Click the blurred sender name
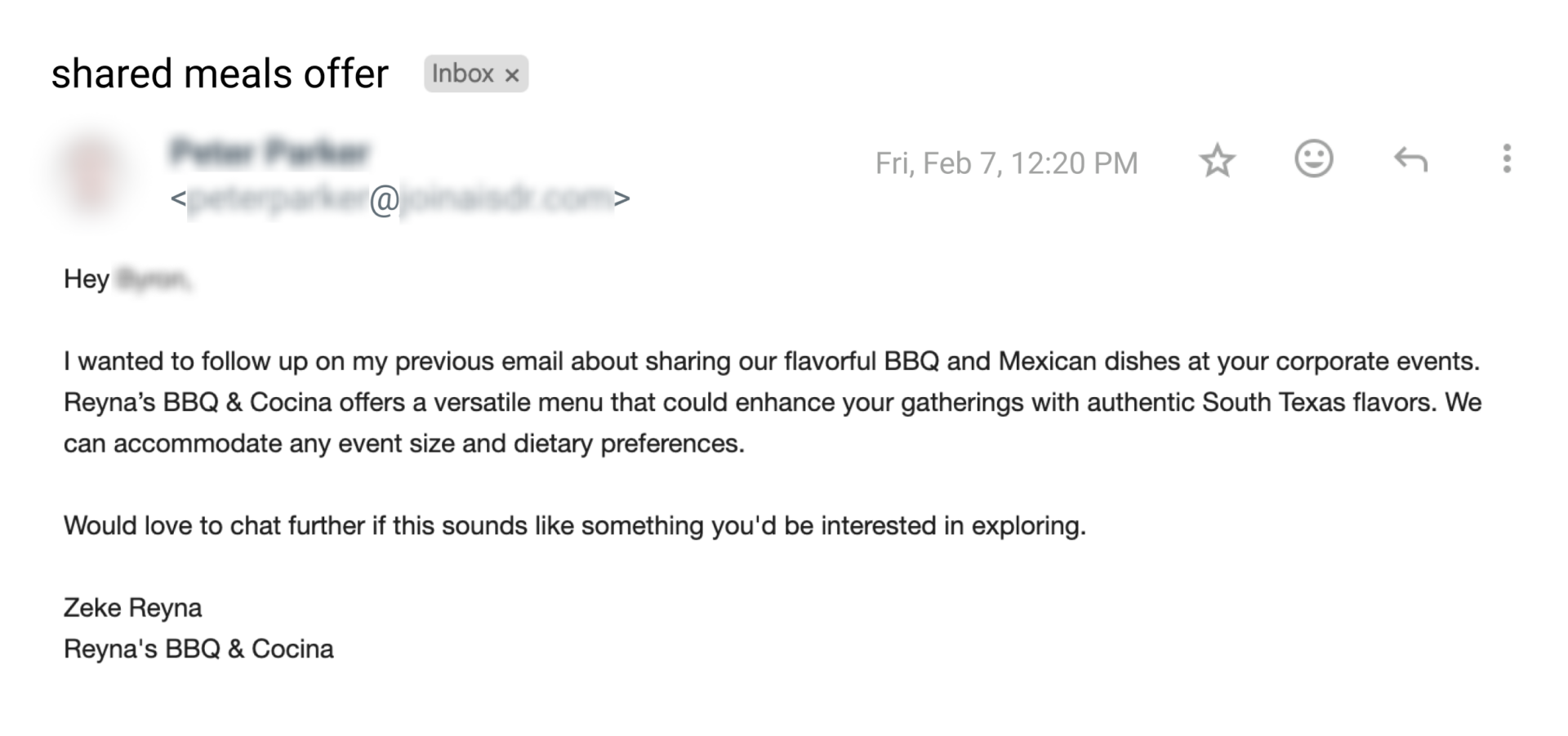 click(x=270, y=152)
